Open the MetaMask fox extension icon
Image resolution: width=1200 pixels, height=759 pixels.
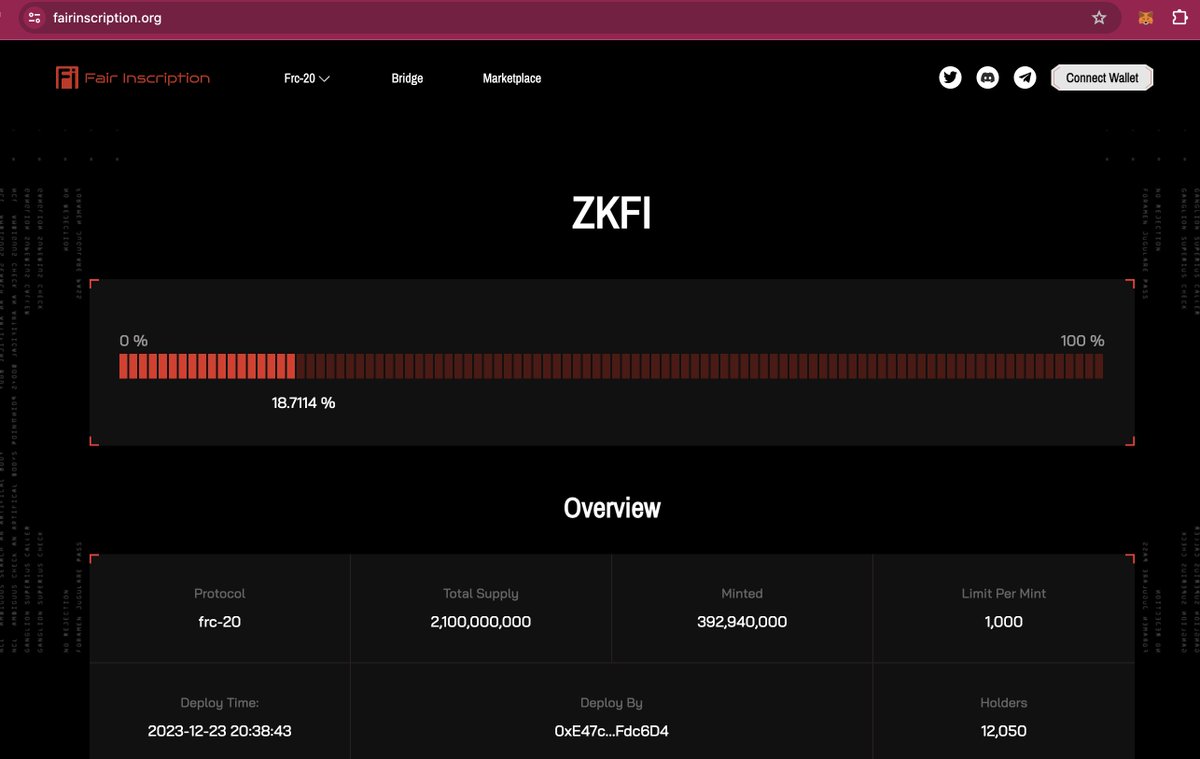click(1147, 18)
